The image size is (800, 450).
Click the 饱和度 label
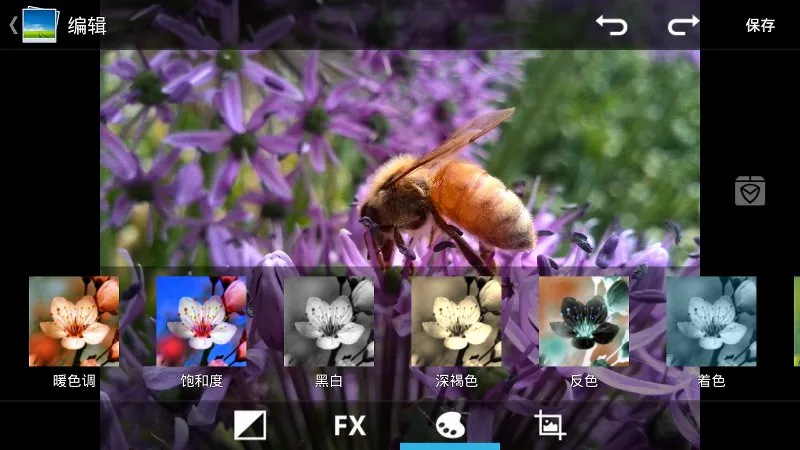click(x=202, y=381)
